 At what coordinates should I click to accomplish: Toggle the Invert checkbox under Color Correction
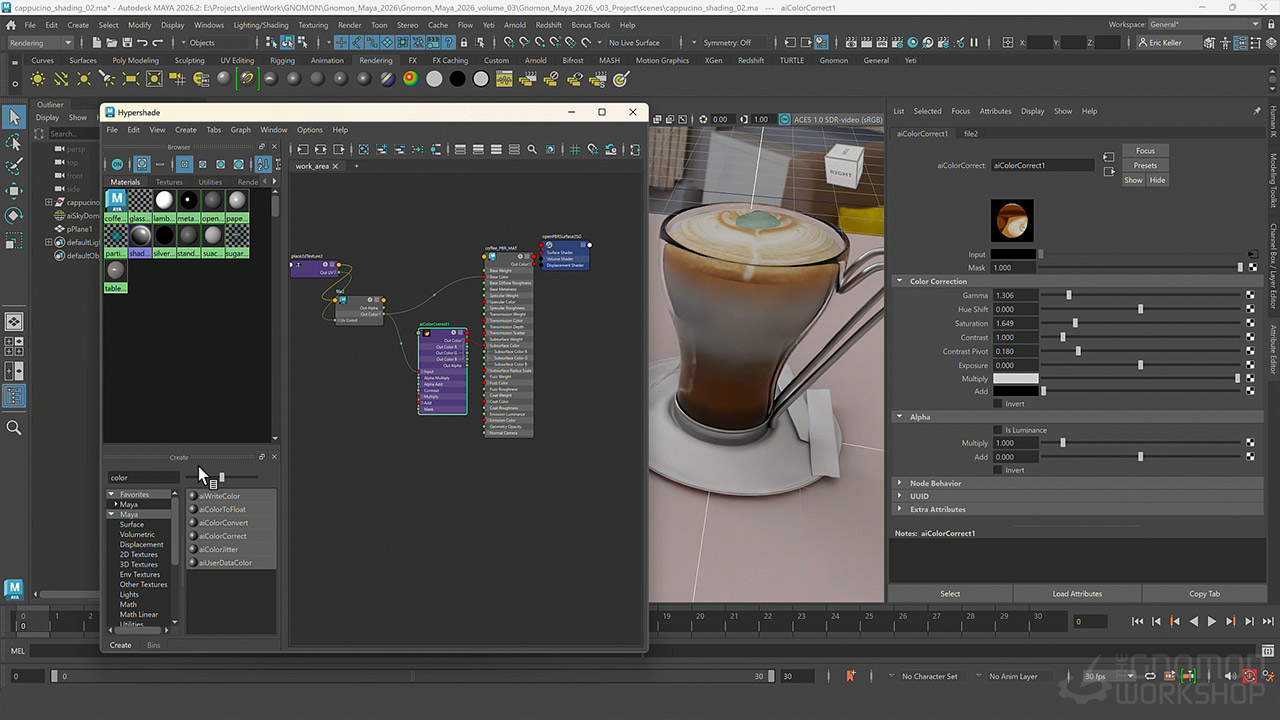pyautogui.click(x=997, y=404)
